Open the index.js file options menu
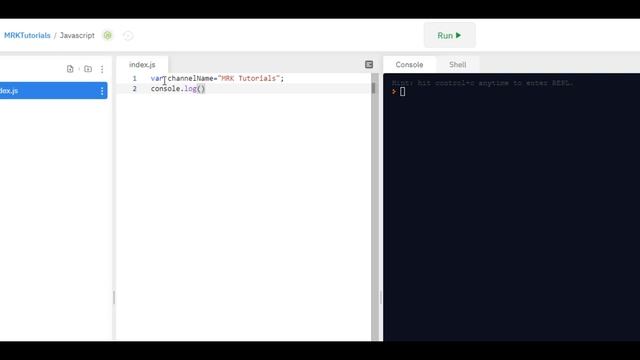This screenshot has height=360, width=640. coord(102,91)
